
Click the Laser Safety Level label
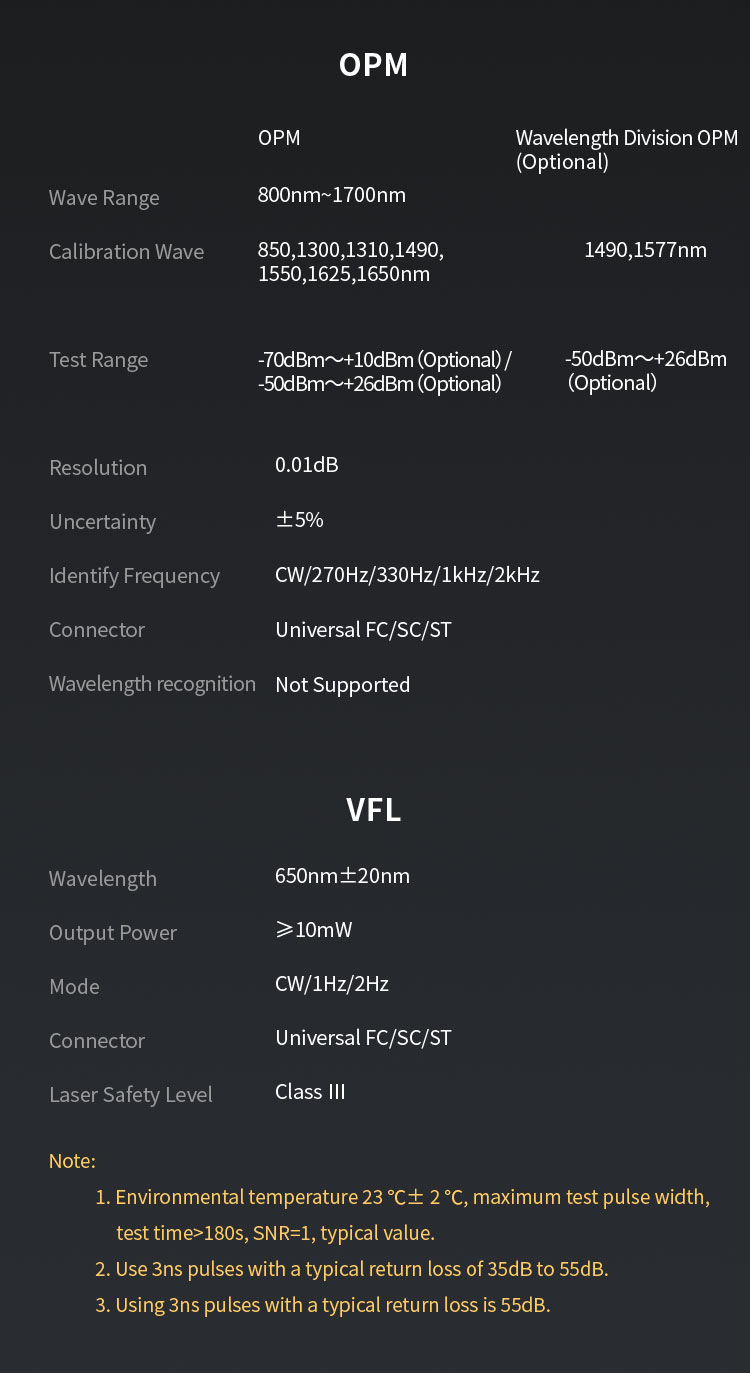pos(131,1095)
